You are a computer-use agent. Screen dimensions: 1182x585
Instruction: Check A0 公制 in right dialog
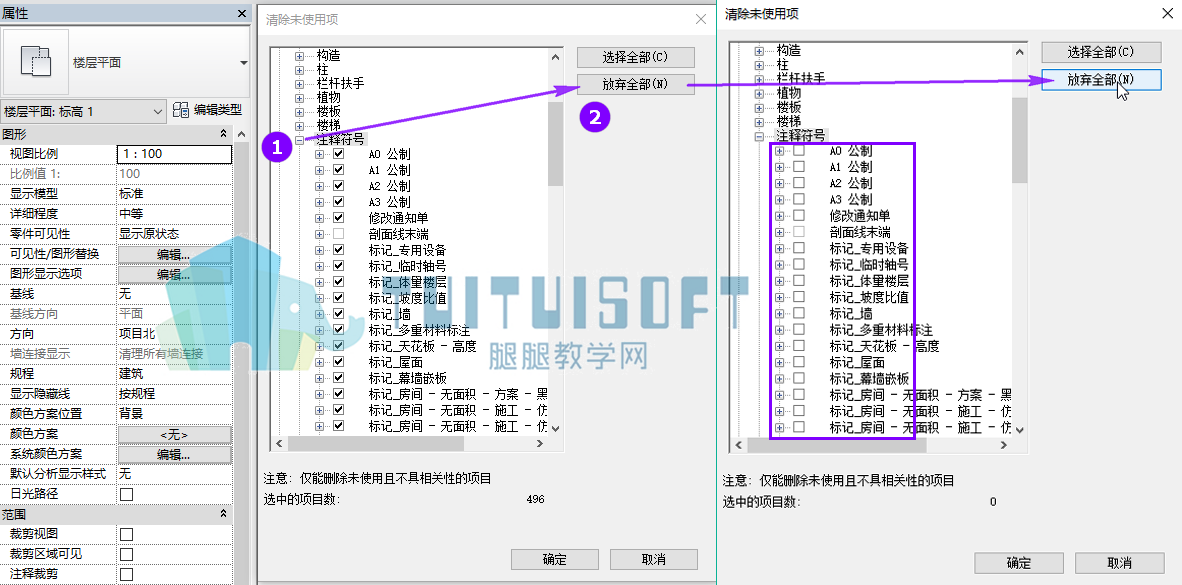tap(799, 151)
